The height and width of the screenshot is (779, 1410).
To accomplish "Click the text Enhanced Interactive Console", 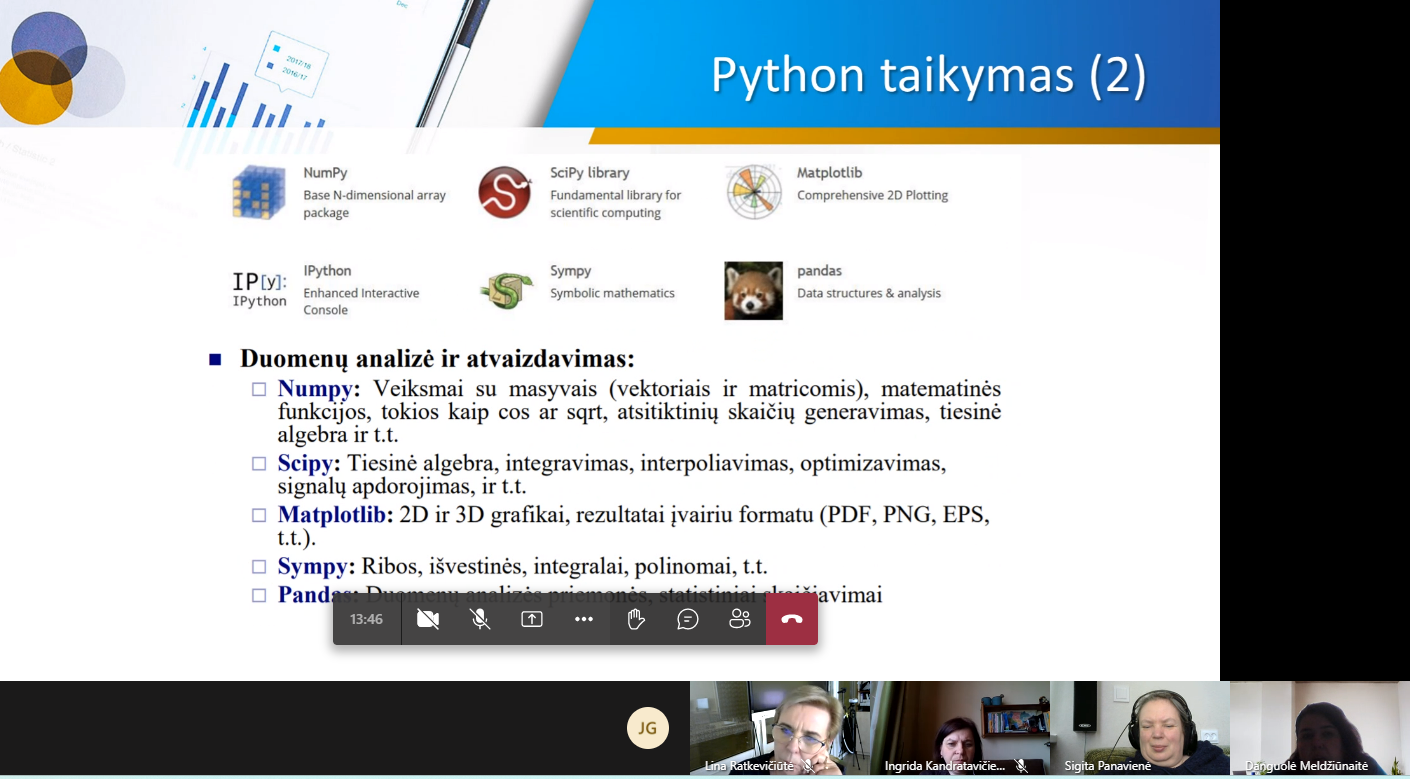I will pos(361,301).
